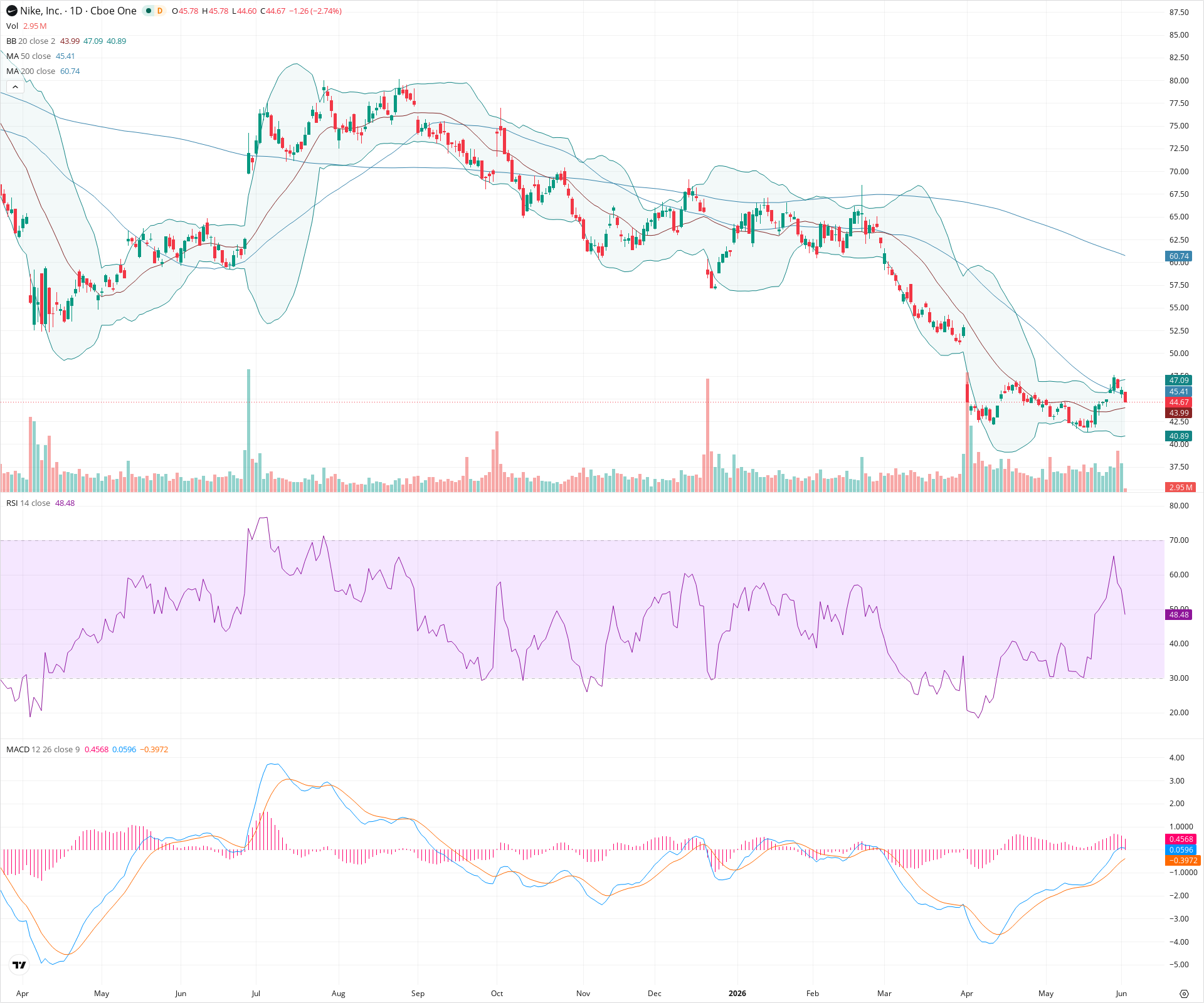Select the MA 50 close legend
The width and height of the screenshot is (1204, 1003).
pos(28,56)
